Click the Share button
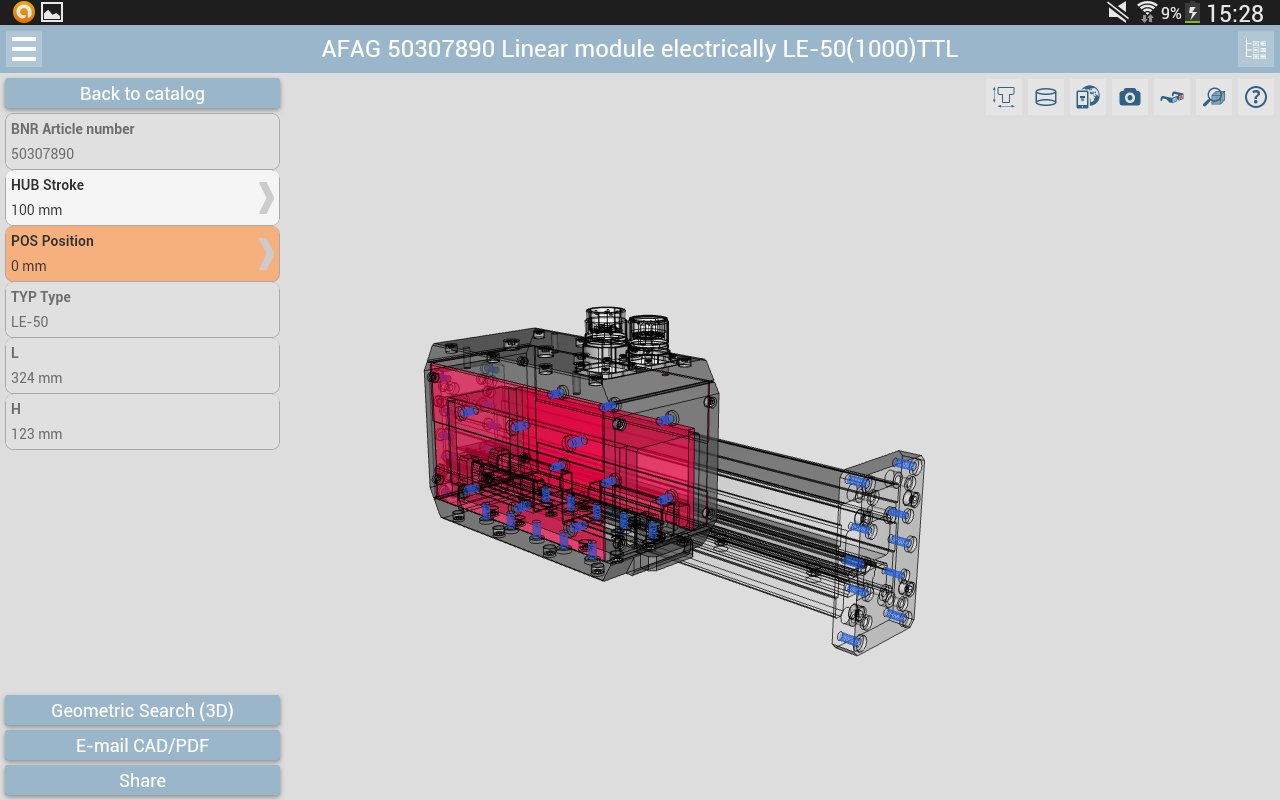Screen dimensions: 1280x800 tap(142, 781)
